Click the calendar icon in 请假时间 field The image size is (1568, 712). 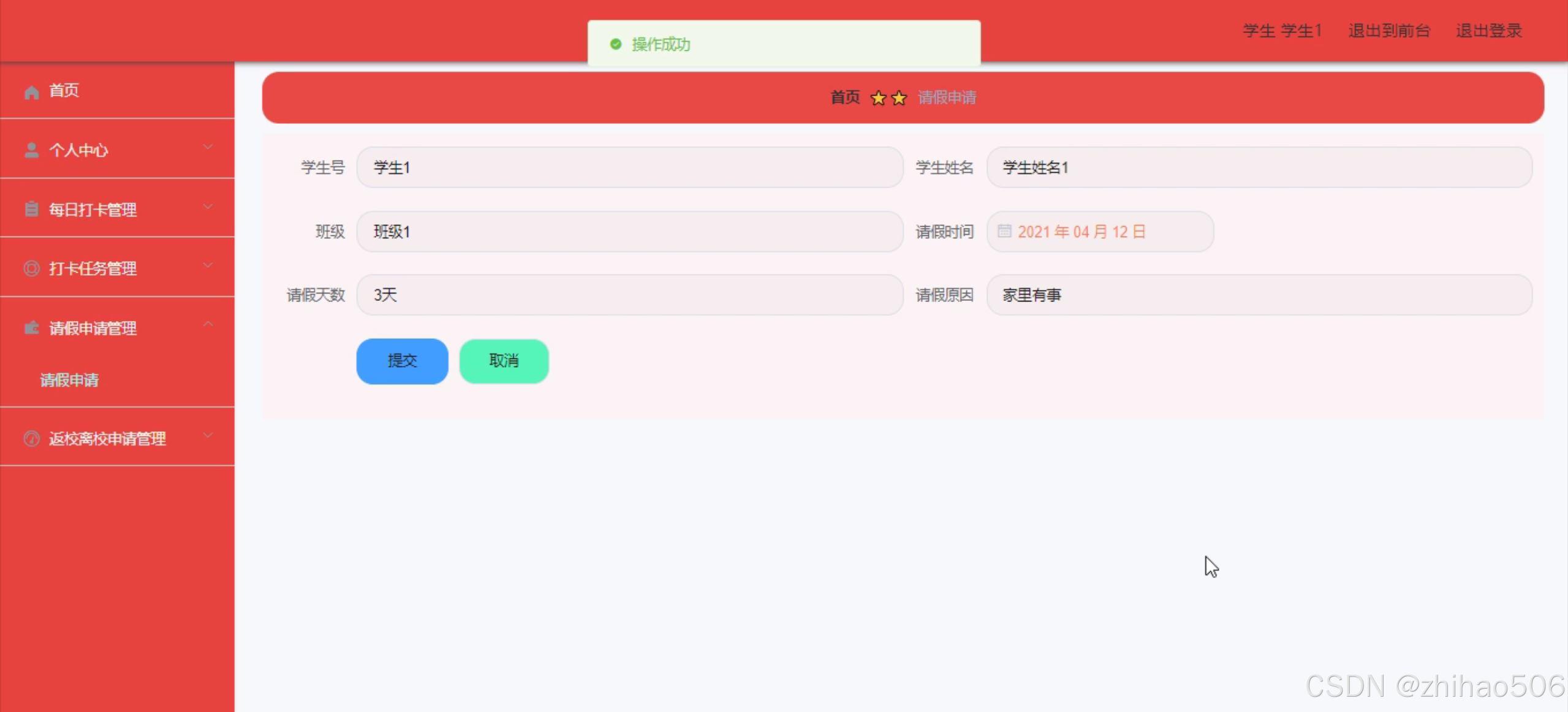tap(1004, 232)
